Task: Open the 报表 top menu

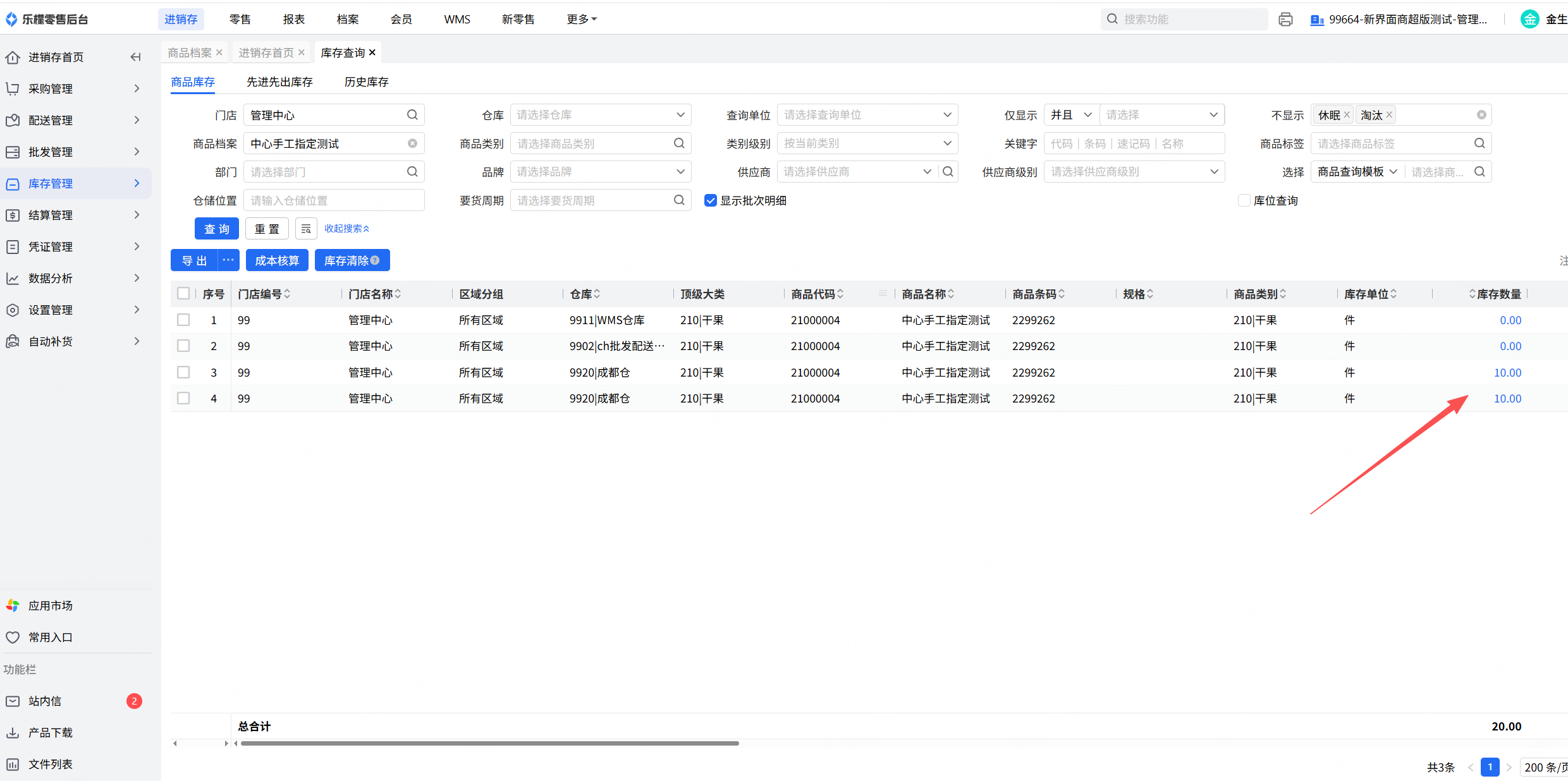Action: click(293, 20)
